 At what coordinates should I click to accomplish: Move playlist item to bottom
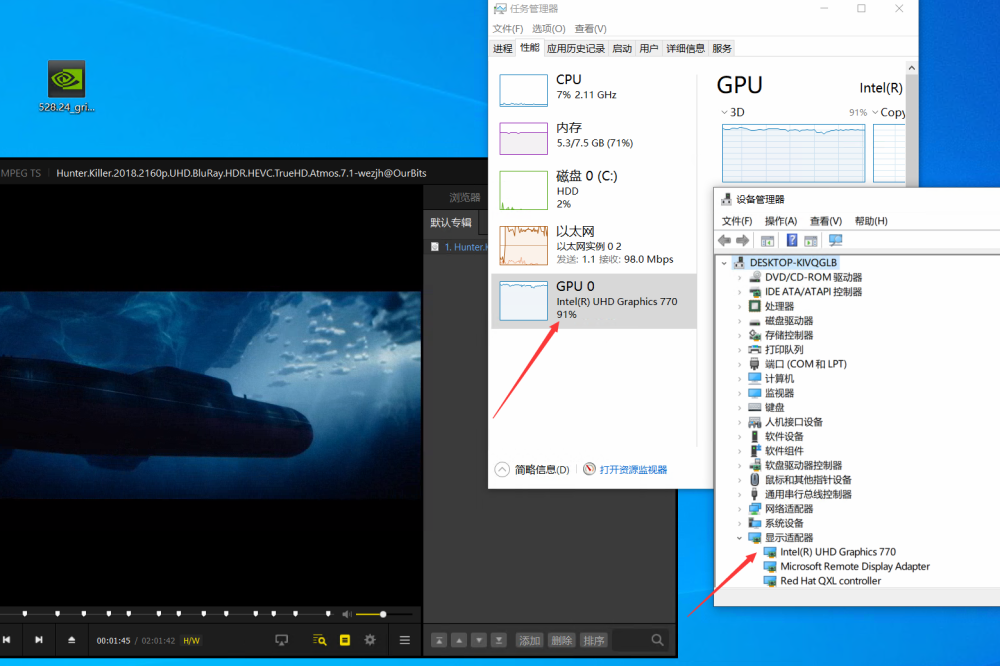499,640
